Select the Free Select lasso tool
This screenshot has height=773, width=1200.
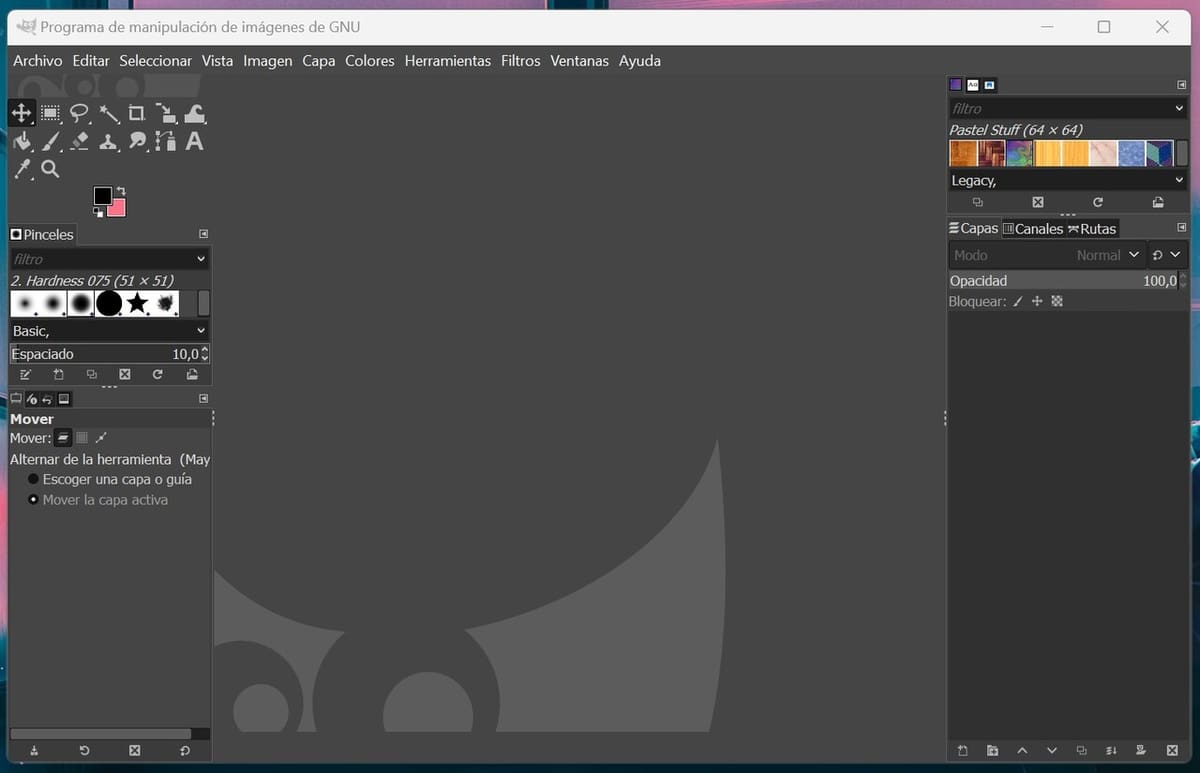(x=79, y=113)
